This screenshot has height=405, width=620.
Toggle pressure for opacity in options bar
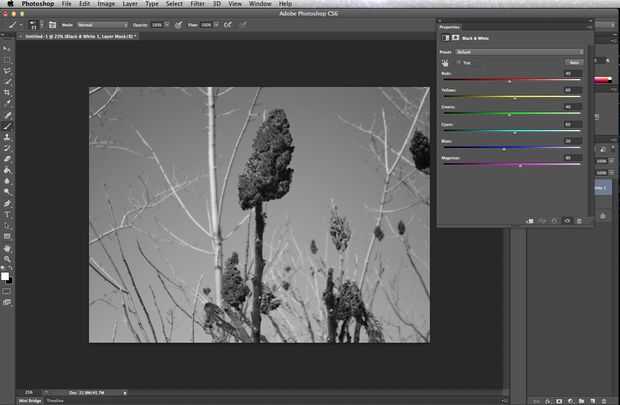[178, 25]
